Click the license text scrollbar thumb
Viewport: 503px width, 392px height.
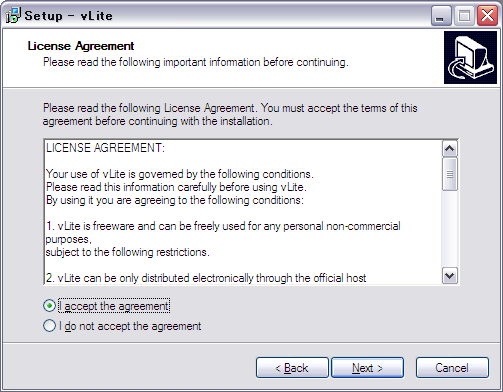pos(450,174)
